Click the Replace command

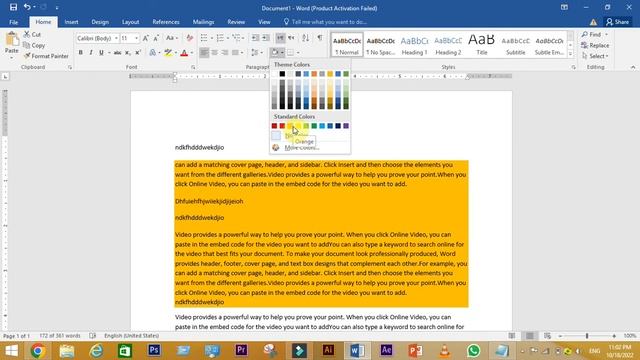pyautogui.click(x=595, y=45)
